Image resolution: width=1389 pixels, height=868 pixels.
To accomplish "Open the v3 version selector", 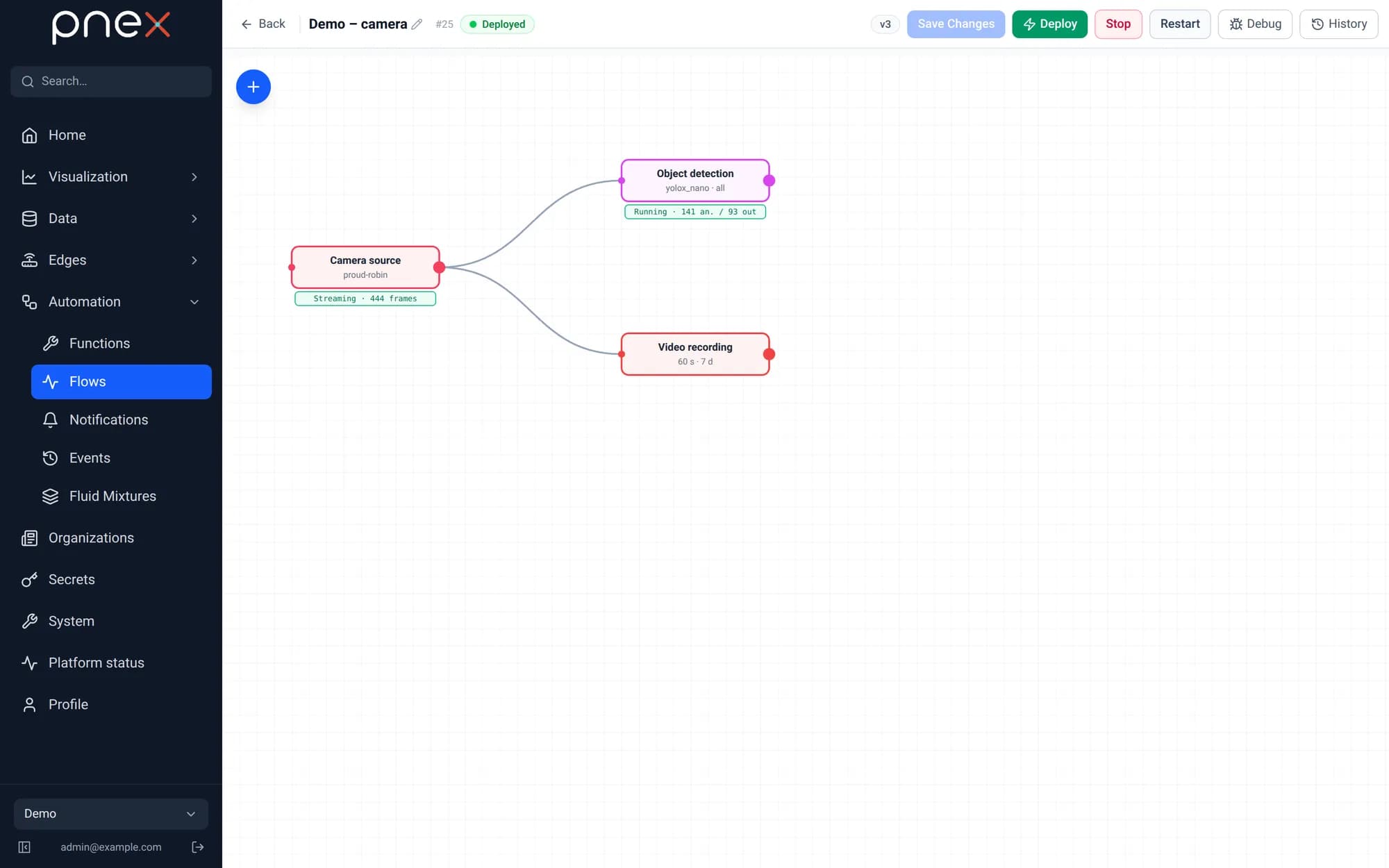I will coord(885,24).
